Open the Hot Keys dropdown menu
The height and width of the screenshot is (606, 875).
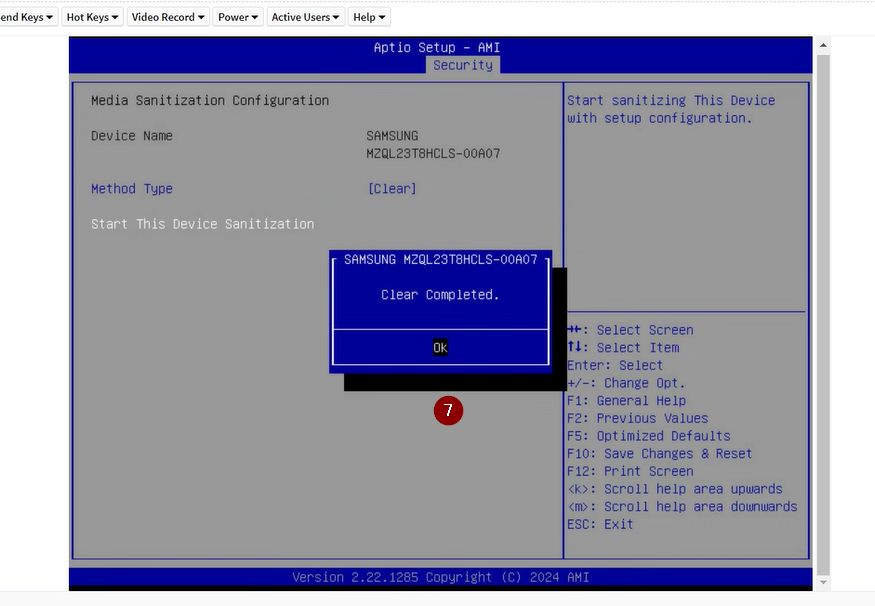[92, 17]
